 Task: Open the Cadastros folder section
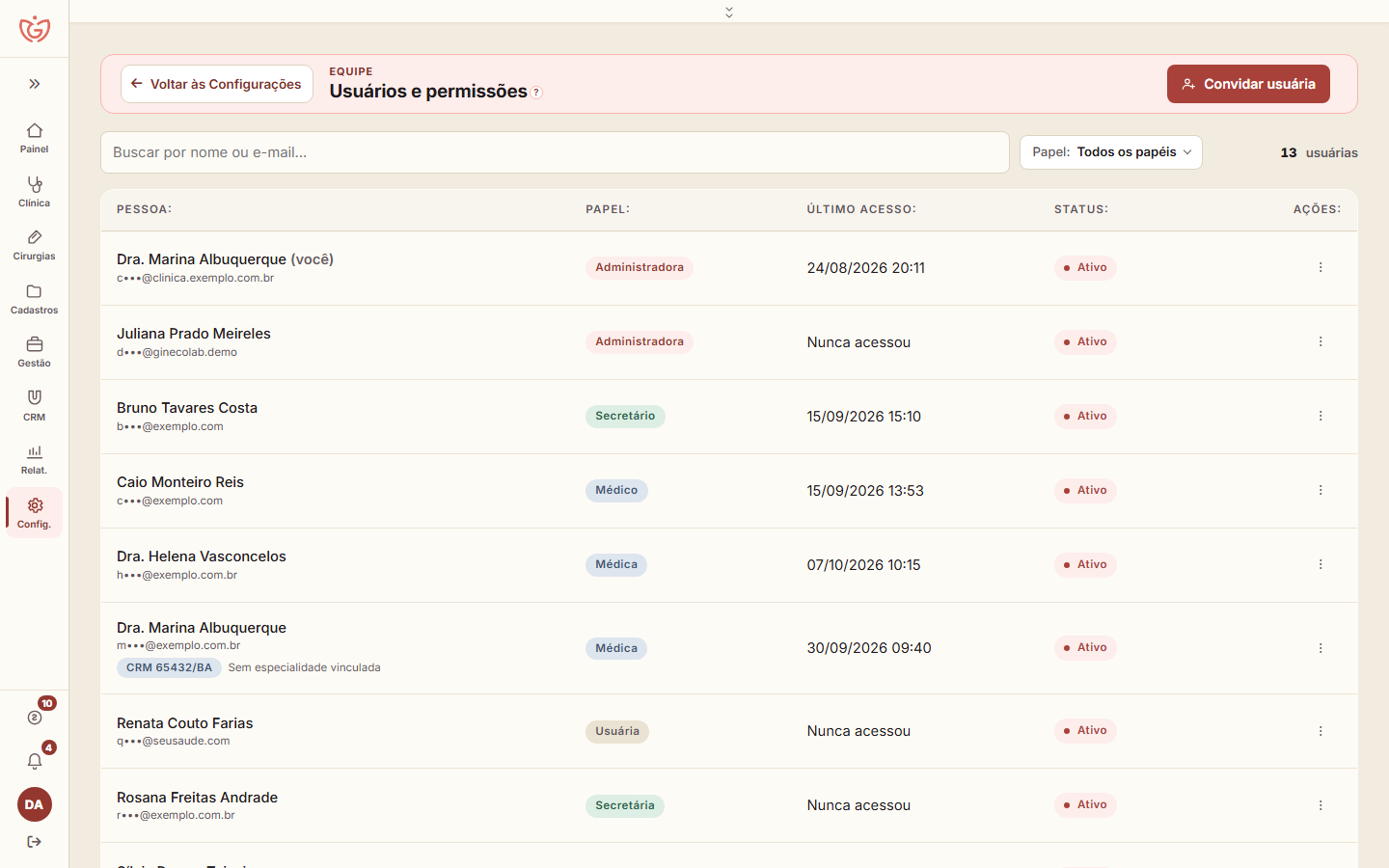point(35,299)
